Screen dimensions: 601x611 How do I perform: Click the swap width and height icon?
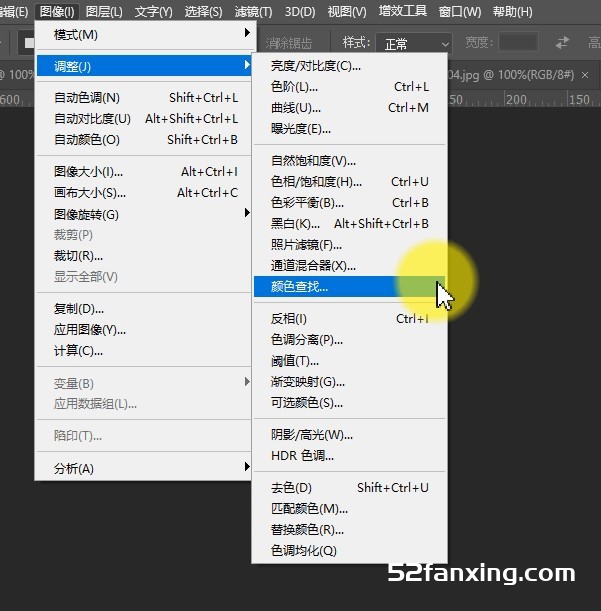coord(562,42)
